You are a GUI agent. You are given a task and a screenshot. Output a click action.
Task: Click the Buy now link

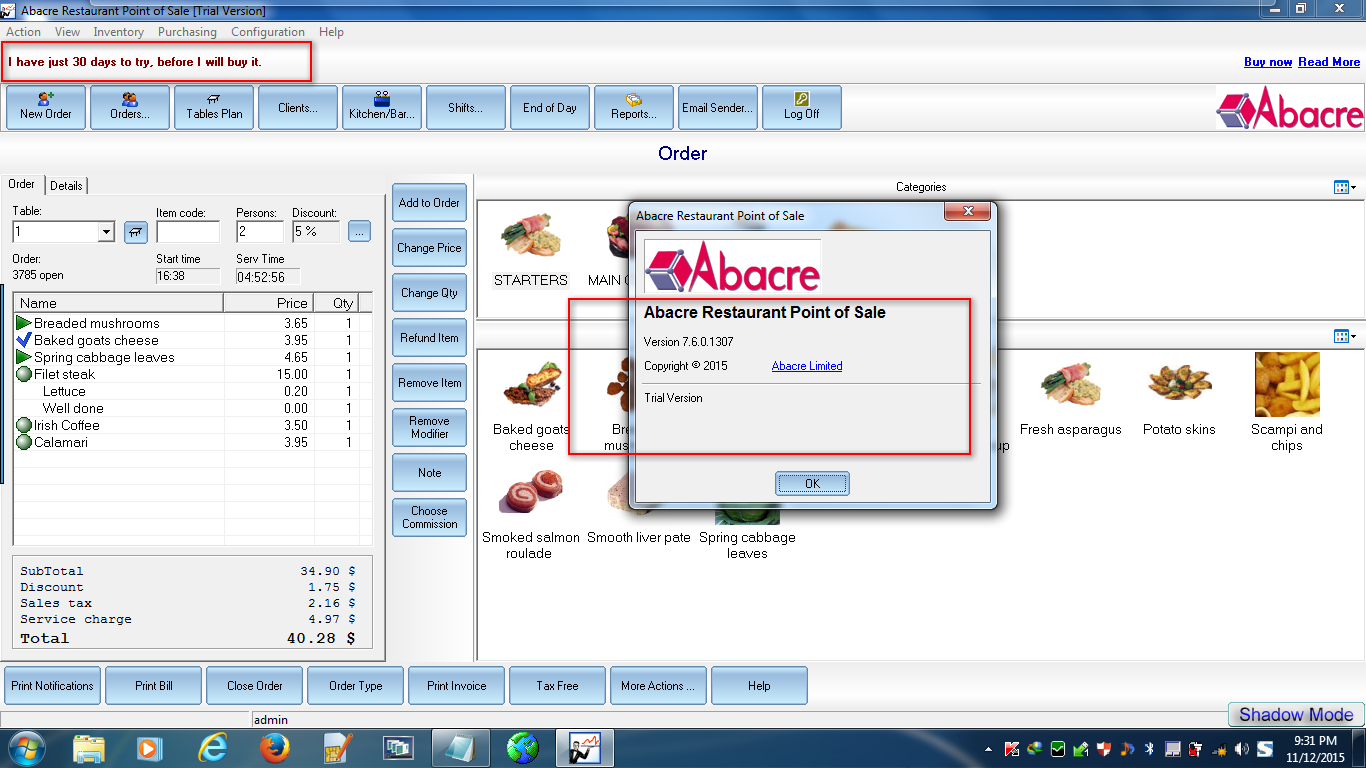1268,62
